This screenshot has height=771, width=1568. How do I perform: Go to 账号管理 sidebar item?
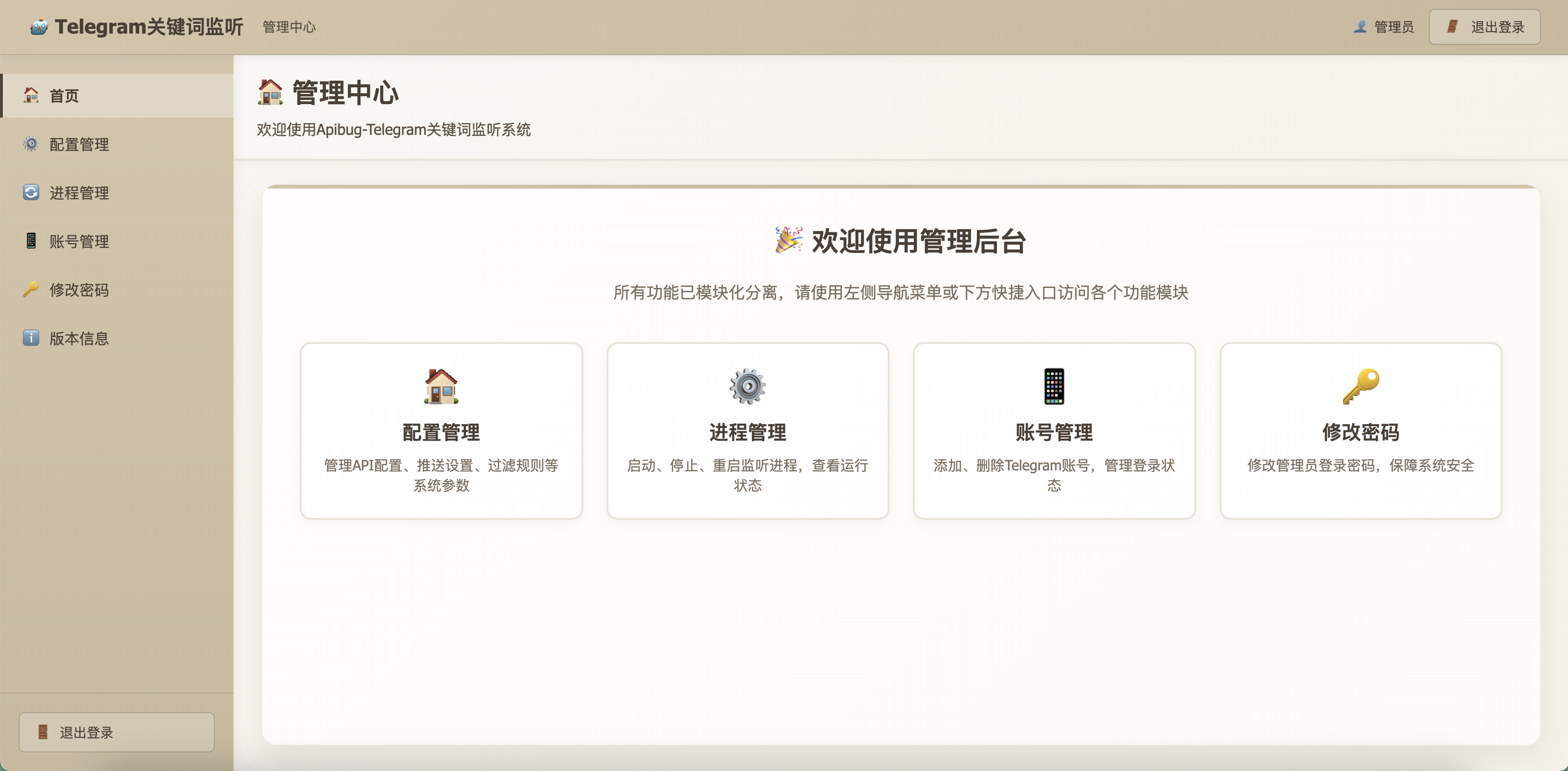pyautogui.click(x=79, y=242)
